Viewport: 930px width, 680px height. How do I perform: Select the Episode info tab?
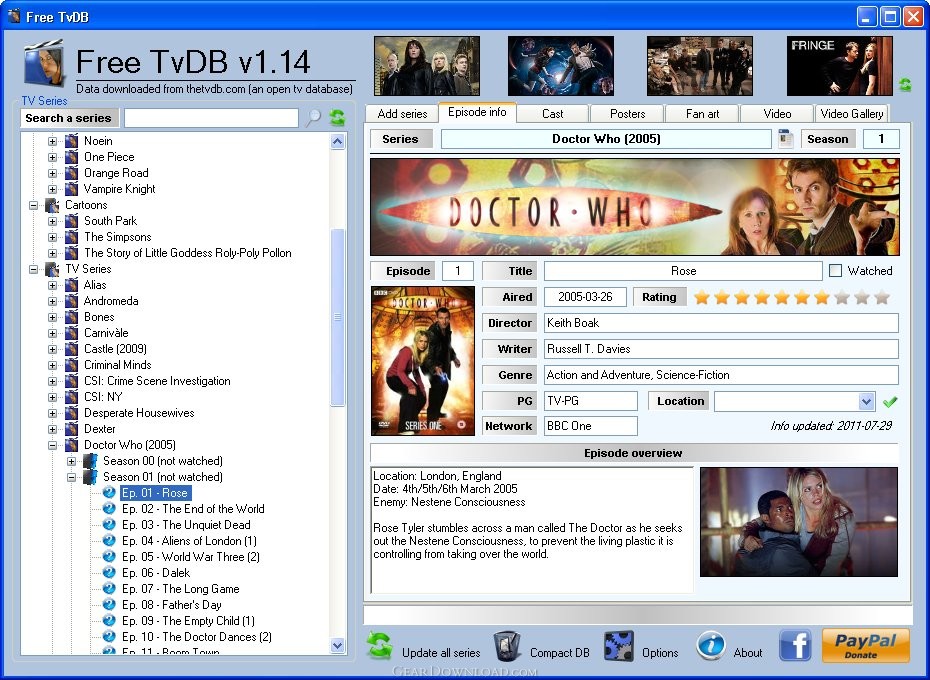click(477, 112)
